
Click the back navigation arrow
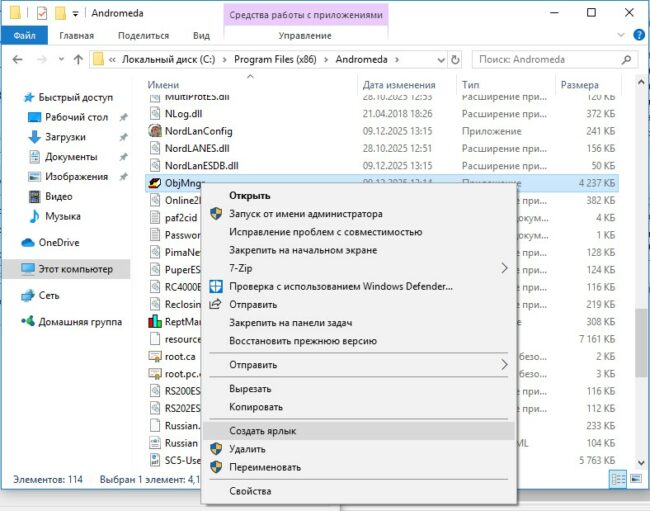pyautogui.click(x=17, y=60)
